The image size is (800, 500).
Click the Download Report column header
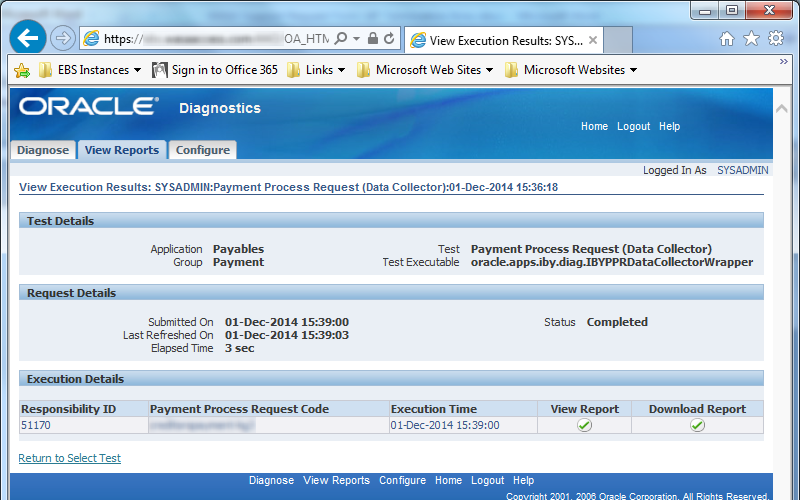click(697, 409)
